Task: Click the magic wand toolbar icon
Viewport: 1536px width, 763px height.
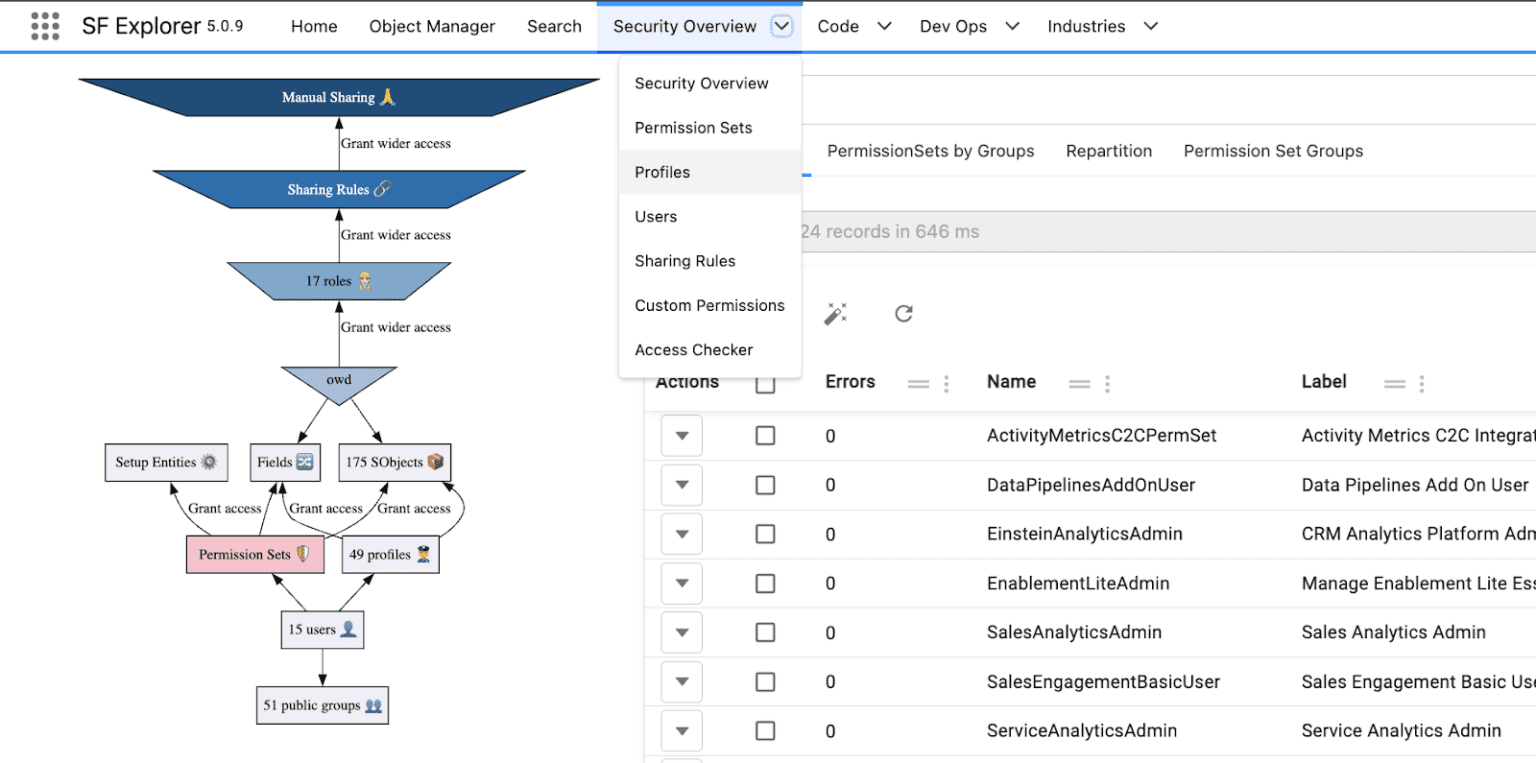Action: pyautogui.click(x=835, y=314)
